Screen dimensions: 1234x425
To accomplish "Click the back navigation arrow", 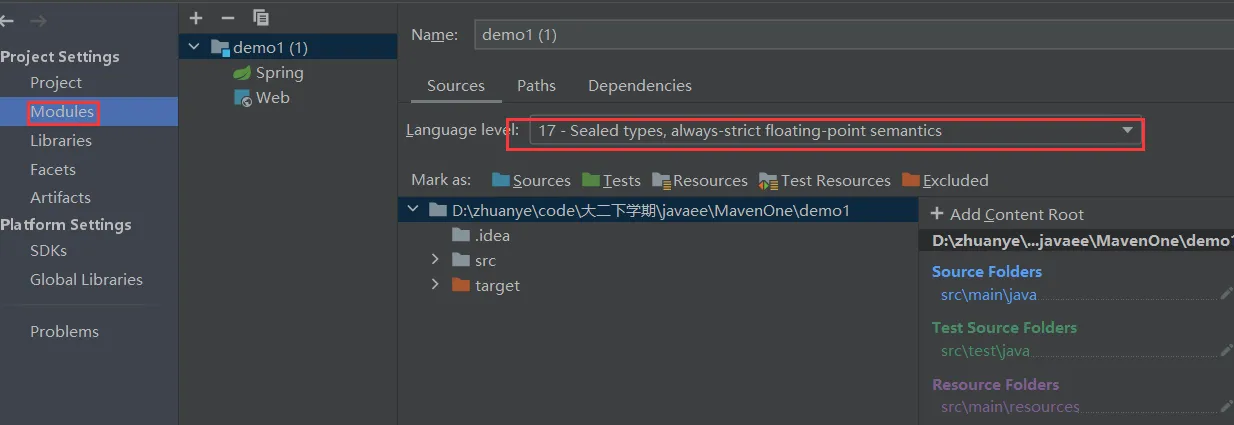I will coord(8,21).
